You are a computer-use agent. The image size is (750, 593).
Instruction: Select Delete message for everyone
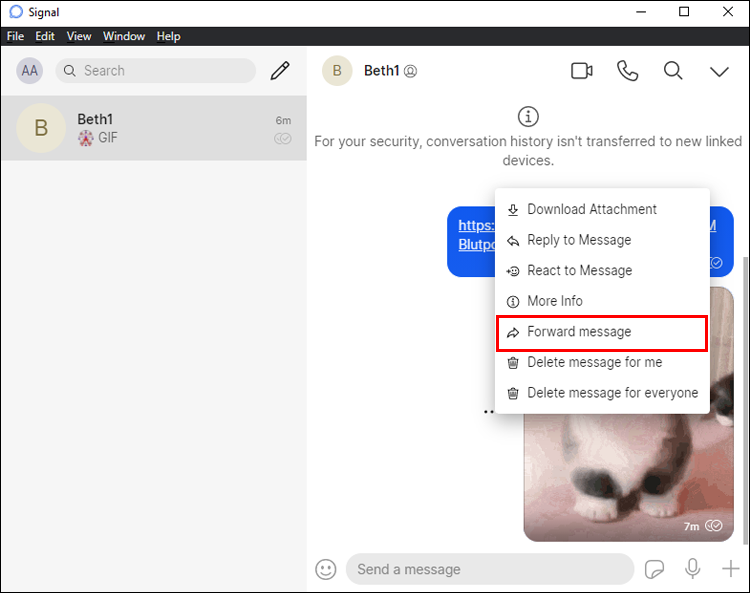tap(602, 393)
